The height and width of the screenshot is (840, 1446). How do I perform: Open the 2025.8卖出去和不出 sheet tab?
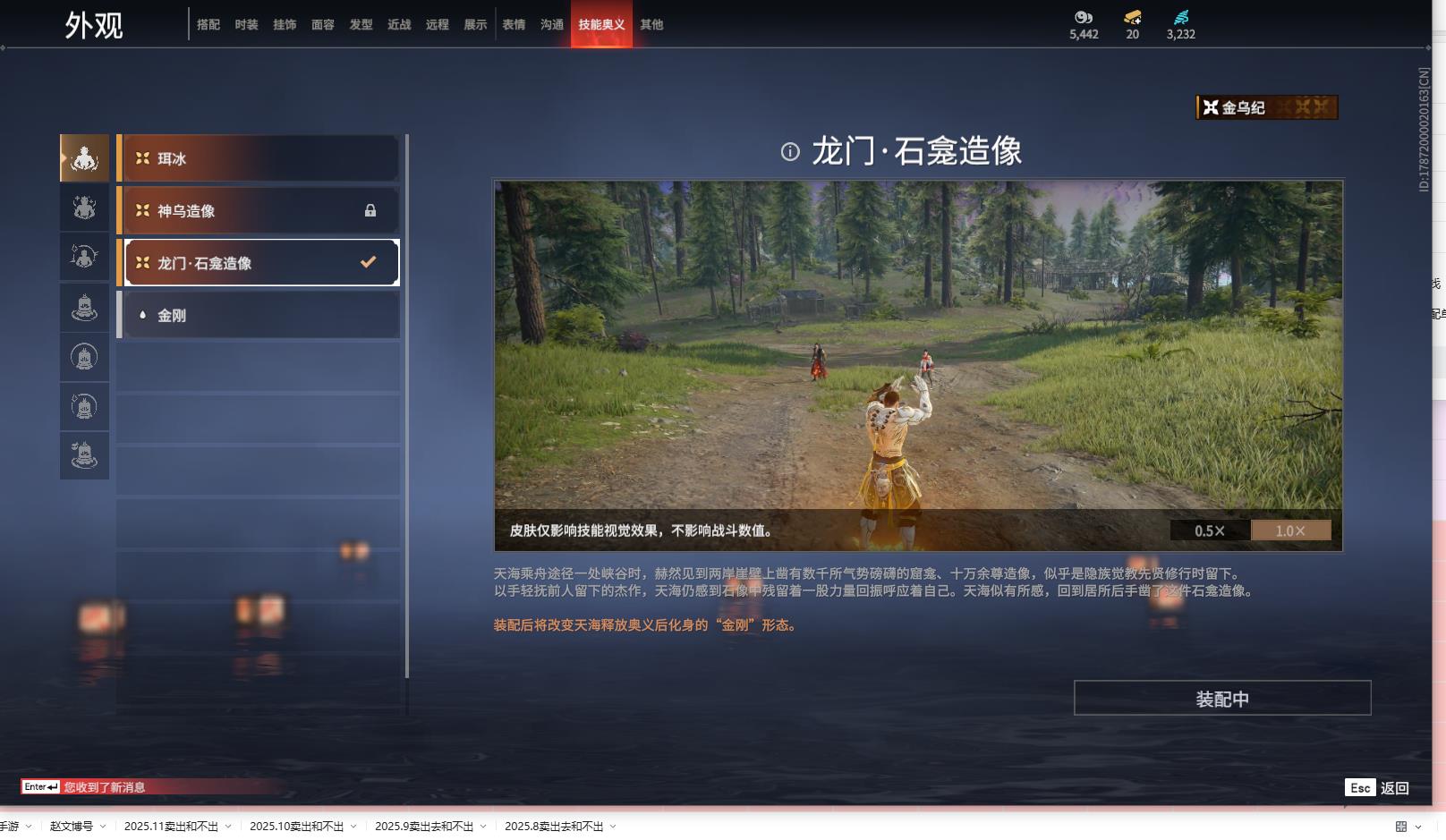pos(554,827)
